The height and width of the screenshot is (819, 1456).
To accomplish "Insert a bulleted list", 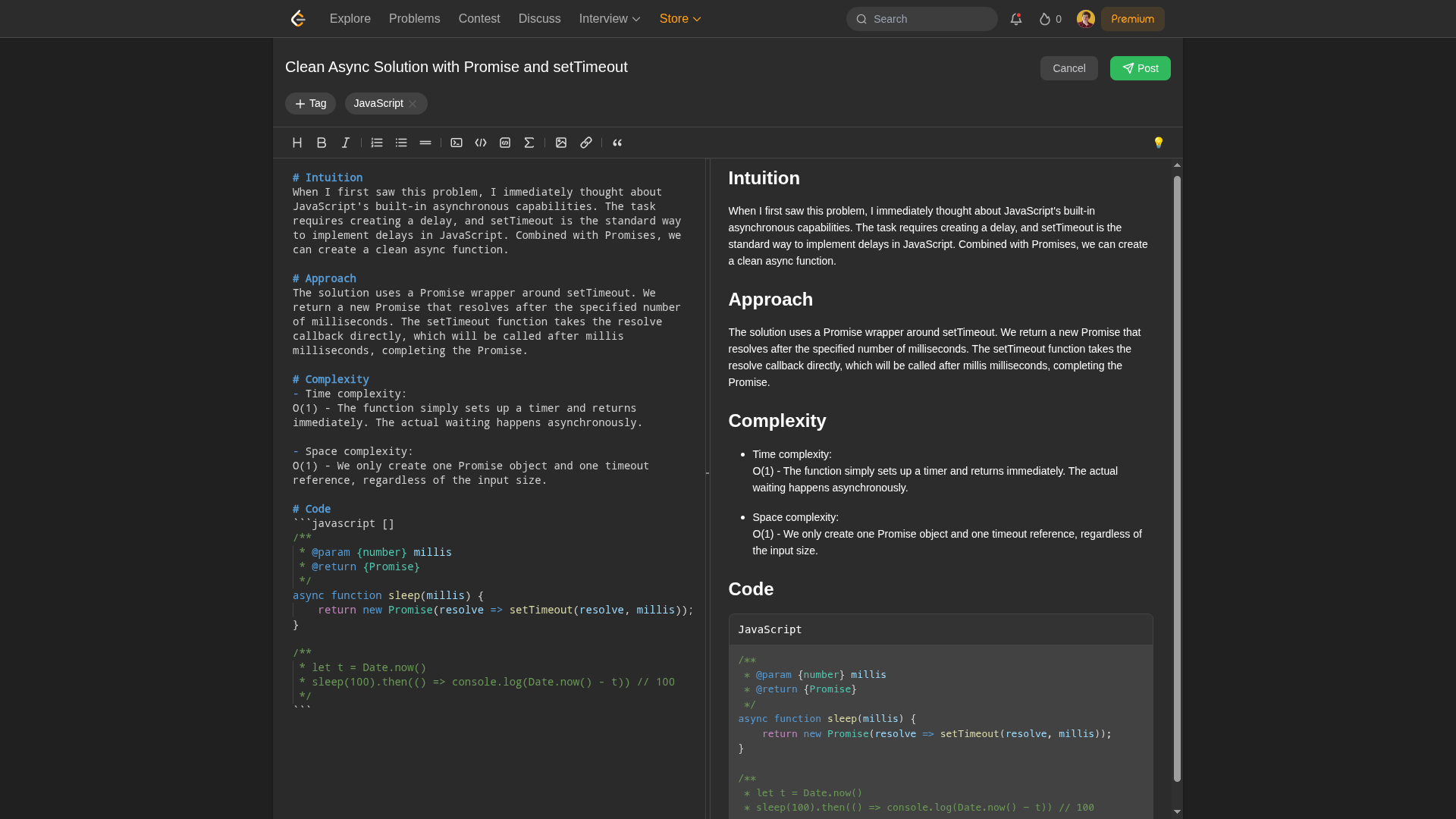I will [x=401, y=143].
